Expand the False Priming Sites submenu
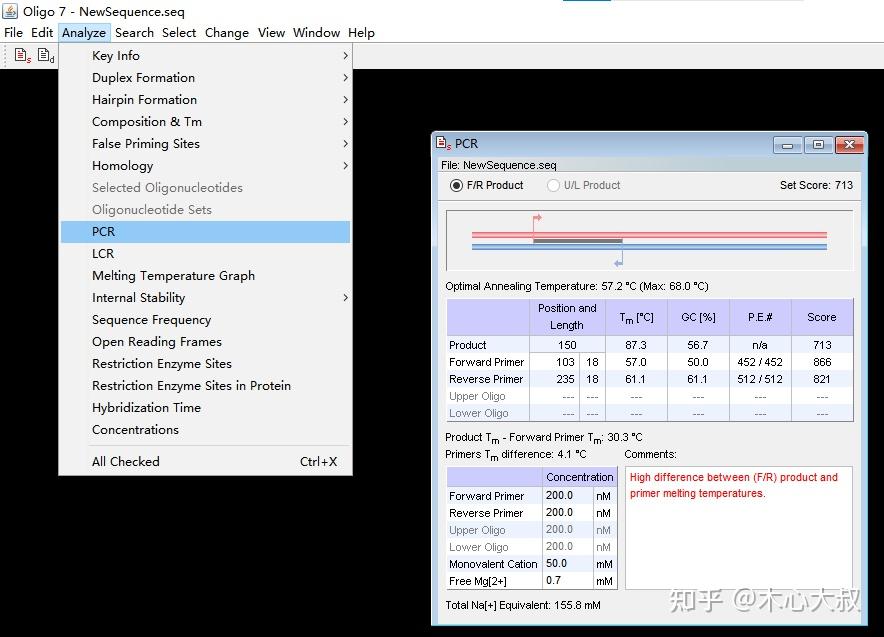Viewport: 884px width, 637px height. [x=205, y=143]
